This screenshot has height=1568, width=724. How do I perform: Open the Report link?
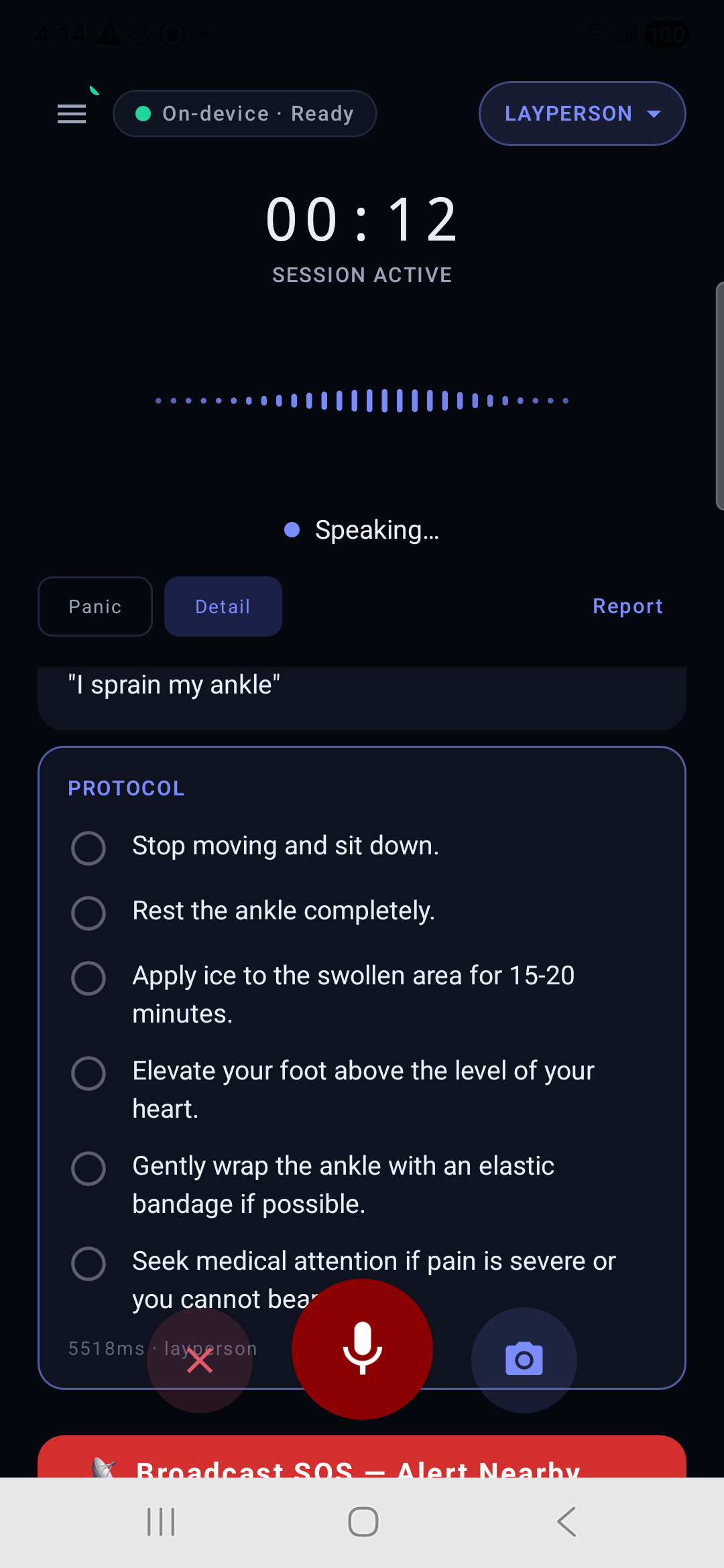pyautogui.click(x=627, y=606)
